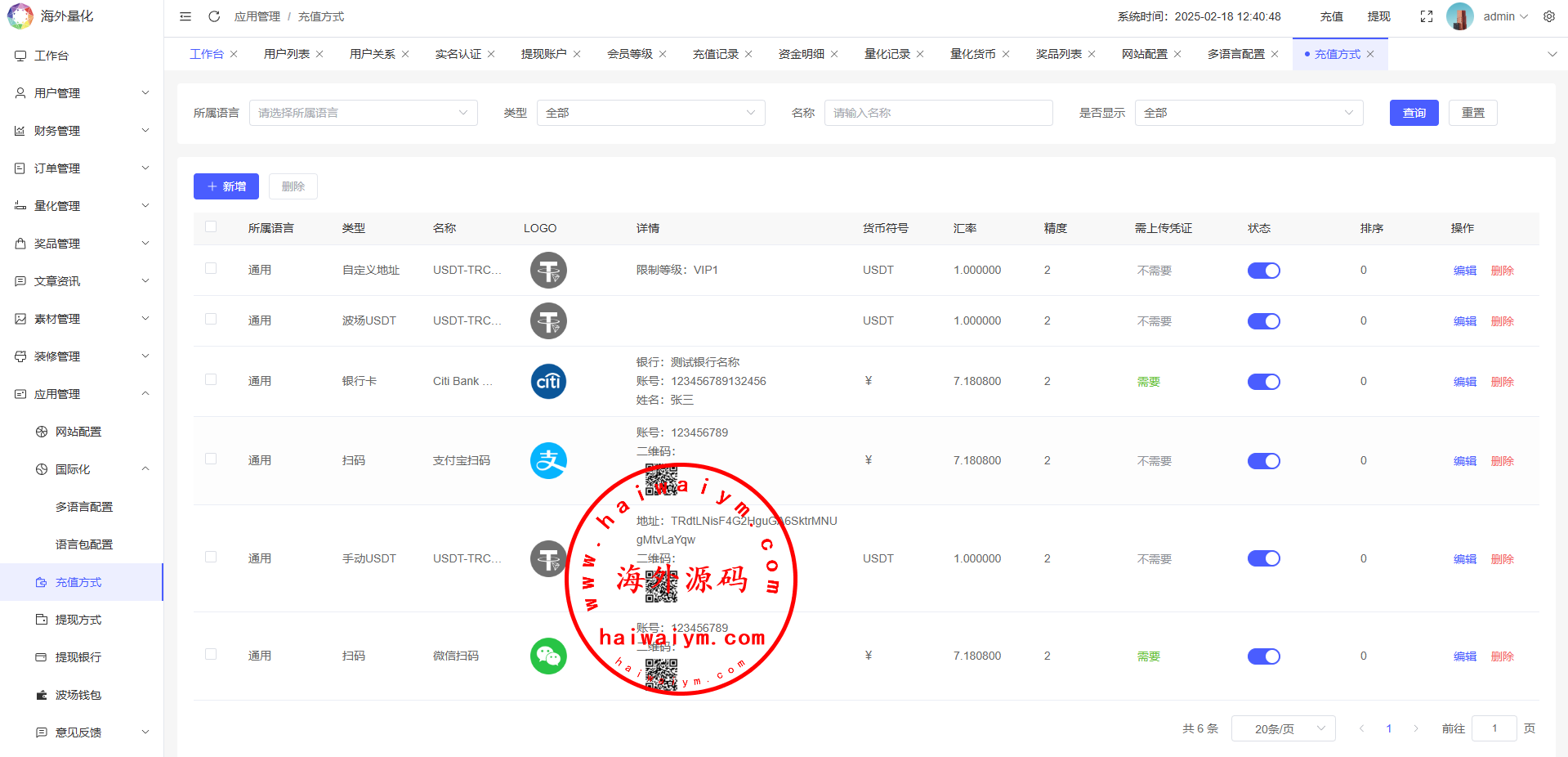Viewport: 1568px width, 757px height.
Task: Open the 20条/页 page size dropdown
Action: [x=1283, y=728]
